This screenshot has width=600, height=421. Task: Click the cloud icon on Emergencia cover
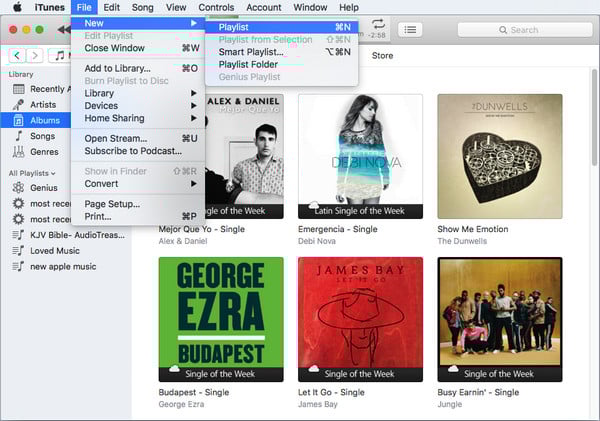(x=314, y=205)
